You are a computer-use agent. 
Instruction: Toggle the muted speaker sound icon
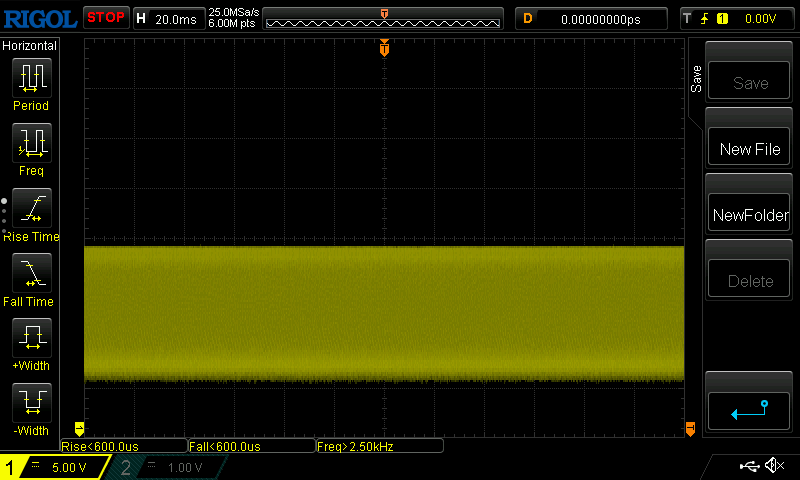(x=774, y=465)
